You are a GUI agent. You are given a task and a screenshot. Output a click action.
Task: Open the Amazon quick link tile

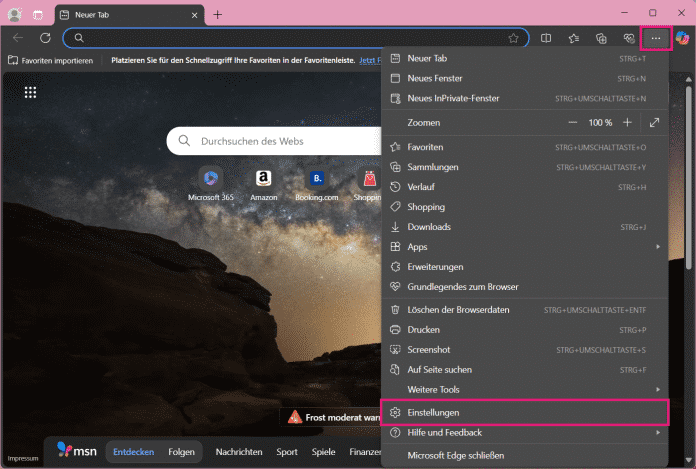pyautogui.click(x=263, y=179)
